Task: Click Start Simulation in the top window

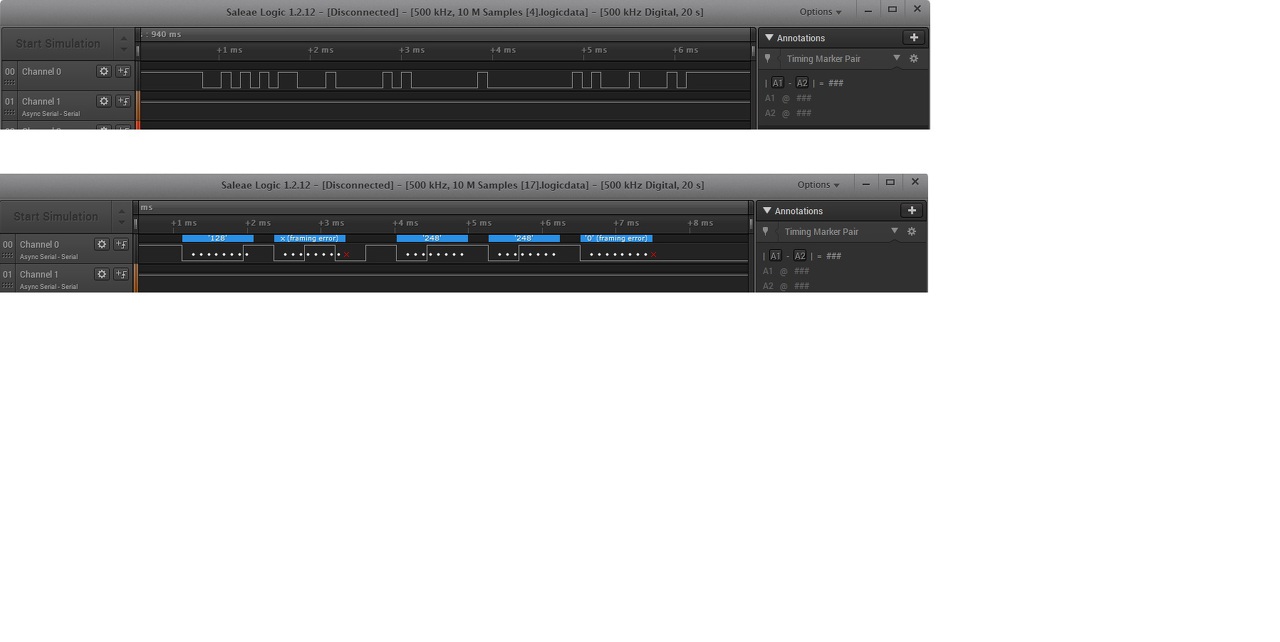Action: click(x=57, y=44)
